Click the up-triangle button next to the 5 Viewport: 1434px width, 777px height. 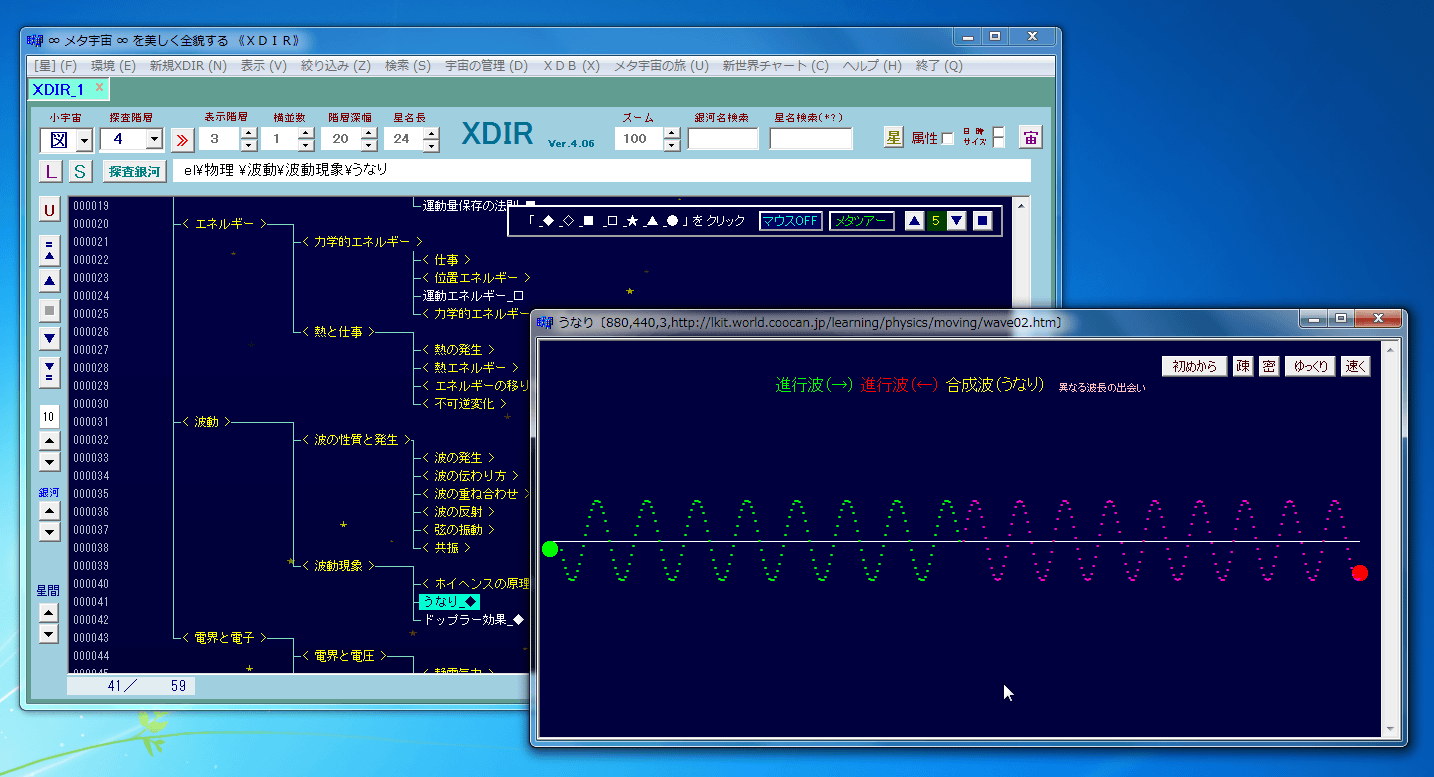click(x=914, y=221)
